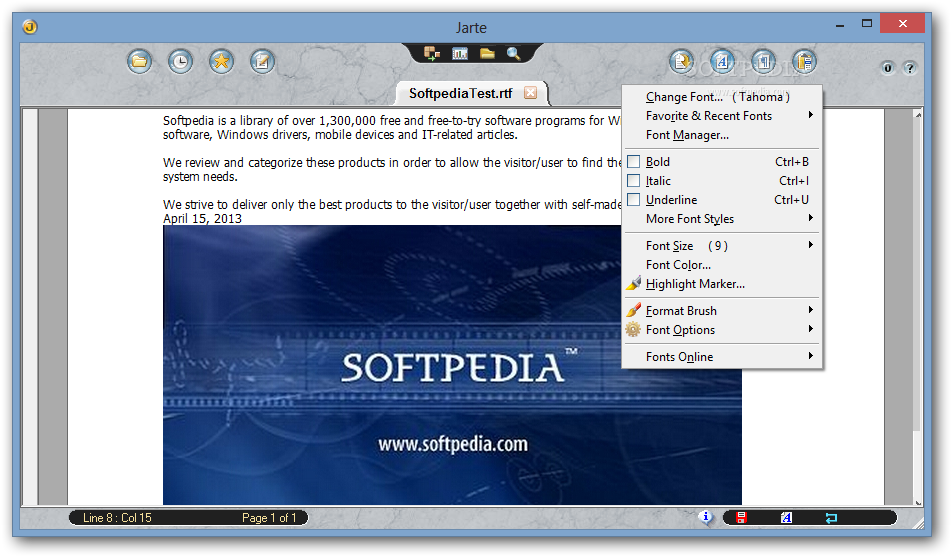Click the Insert page with arrow icon
This screenshot has height=557, width=952.
(x=682, y=61)
